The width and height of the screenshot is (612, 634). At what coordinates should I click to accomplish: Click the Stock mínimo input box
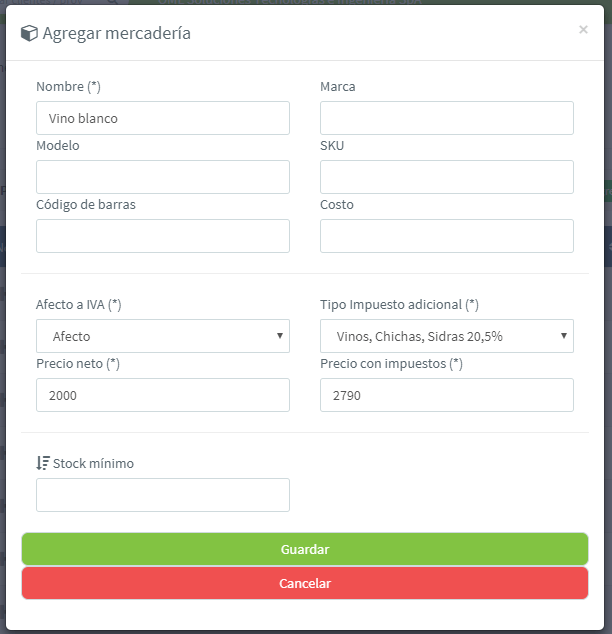(163, 495)
